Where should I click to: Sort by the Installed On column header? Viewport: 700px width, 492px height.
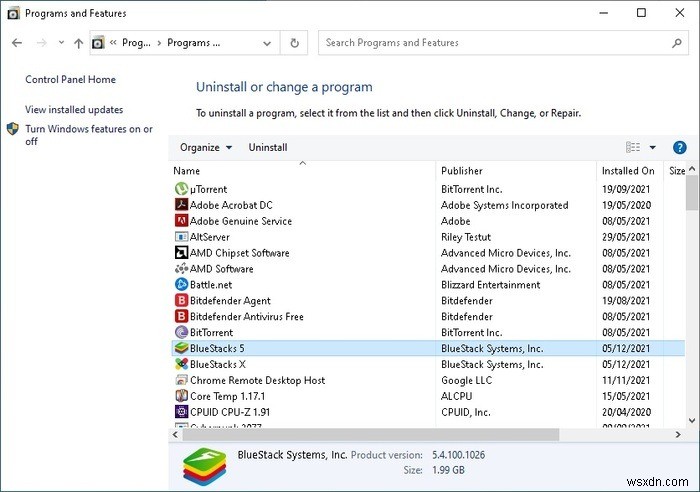tap(630, 171)
